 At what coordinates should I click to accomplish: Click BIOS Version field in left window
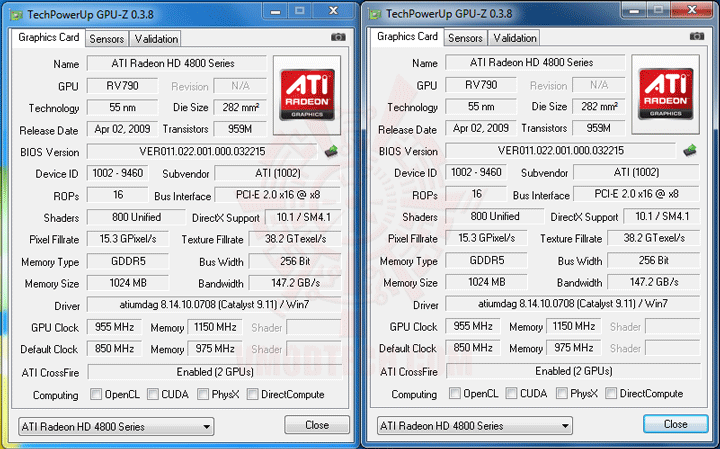(x=202, y=152)
